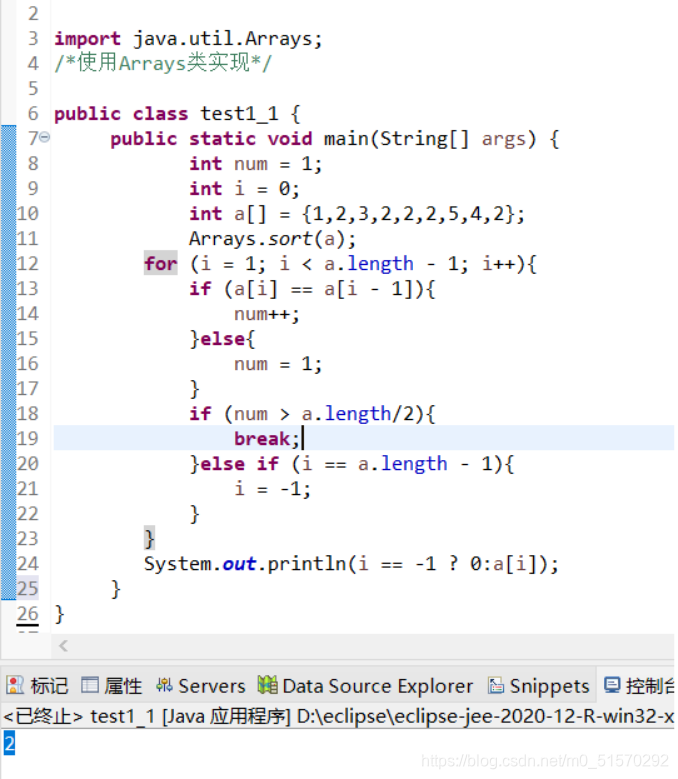Click the console output value 2

[9, 744]
